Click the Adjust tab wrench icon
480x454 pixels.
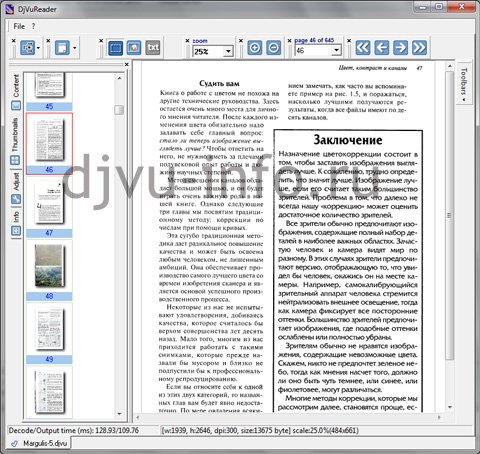[x=16, y=199]
